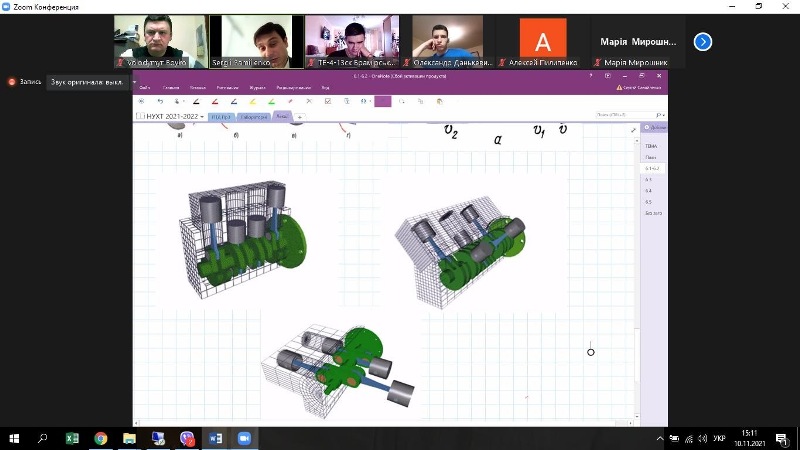
Task: Open Chrome from the taskbar
Action: click(101, 438)
